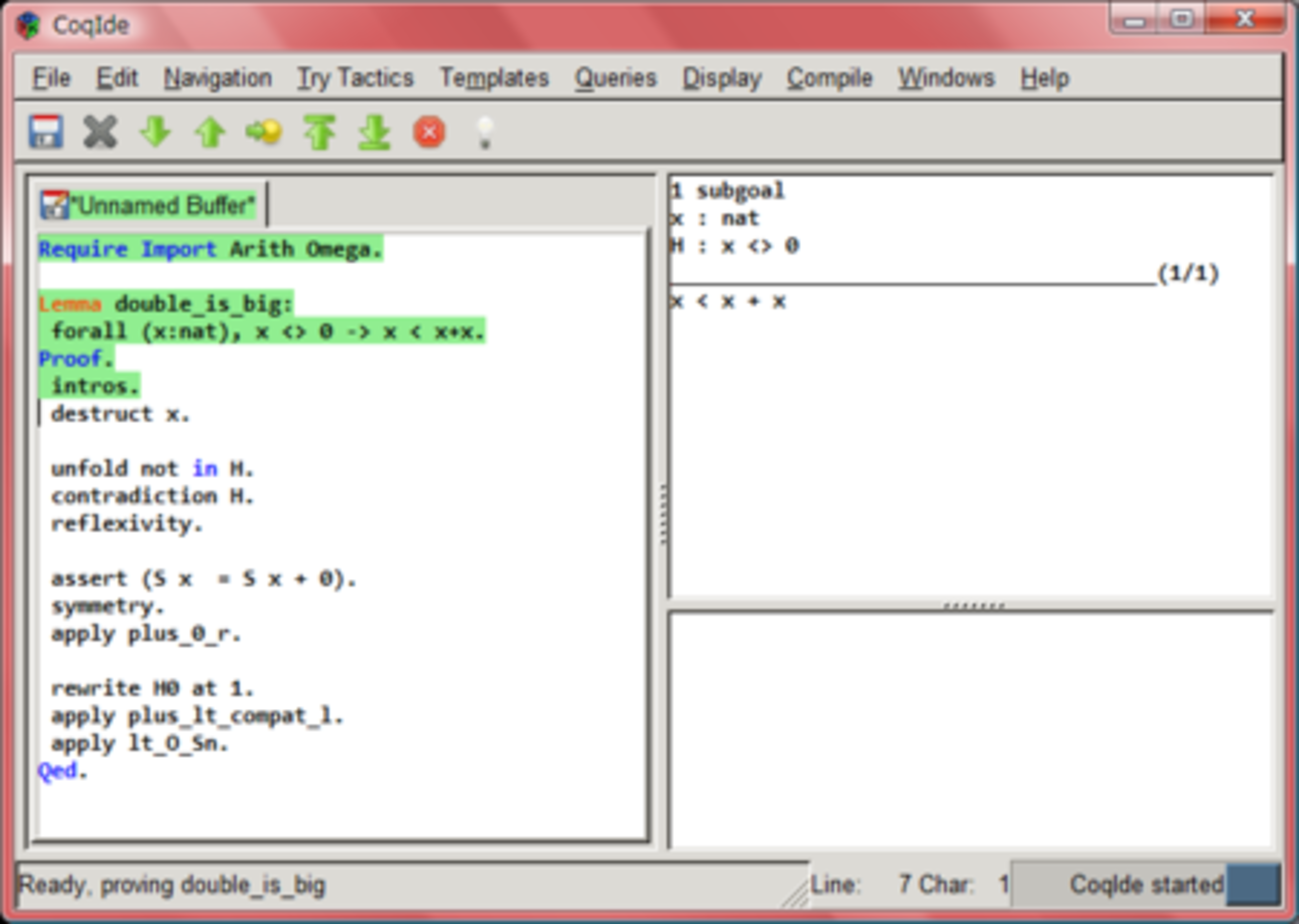Click the Go to start icon
The width and height of the screenshot is (1299, 924).
pyautogui.click(x=319, y=132)
